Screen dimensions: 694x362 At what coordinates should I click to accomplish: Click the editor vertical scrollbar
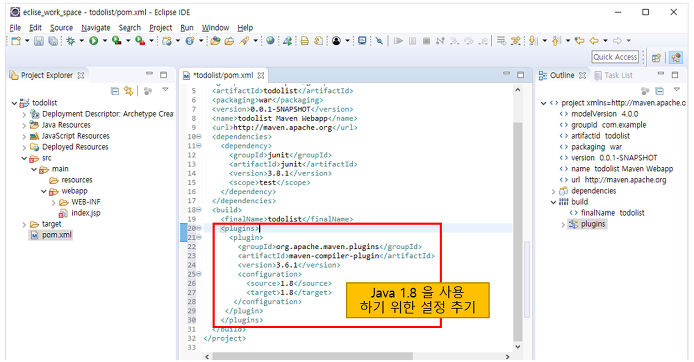(x=518, y=218)
